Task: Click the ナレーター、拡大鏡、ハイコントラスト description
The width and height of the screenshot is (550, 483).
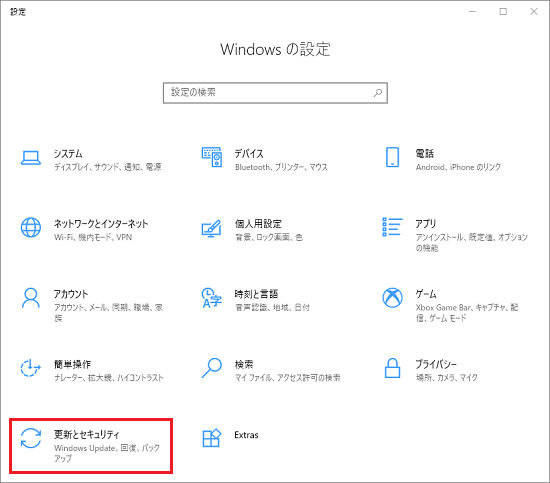Action: coord(109,378)
